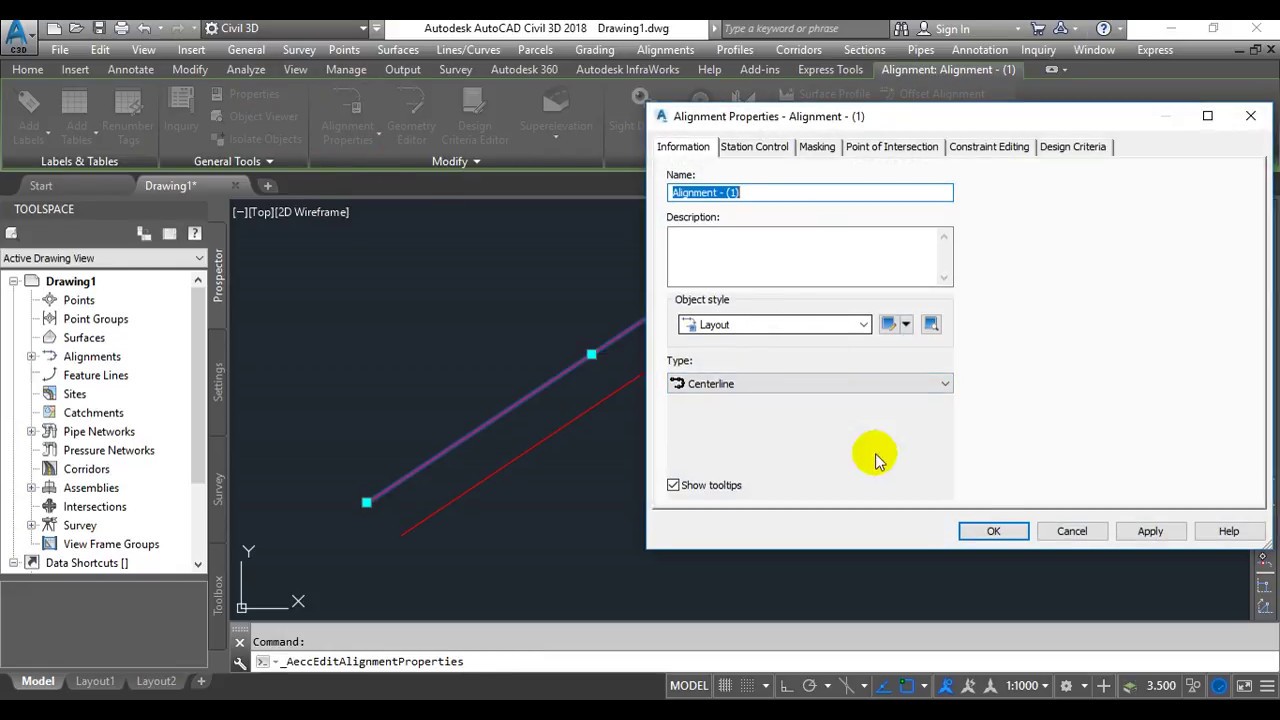
Task: Toggle 2D object snap in status bar
Action: [907, 686]
